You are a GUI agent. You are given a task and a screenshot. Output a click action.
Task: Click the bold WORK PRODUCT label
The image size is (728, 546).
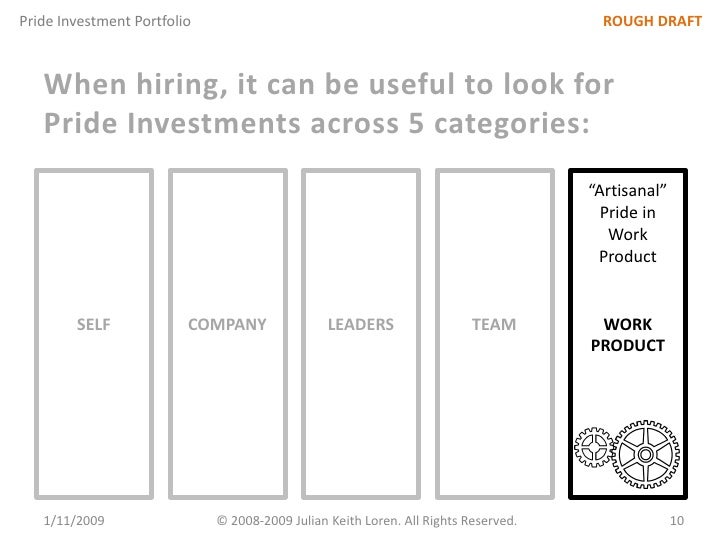(x=627, y=335)
